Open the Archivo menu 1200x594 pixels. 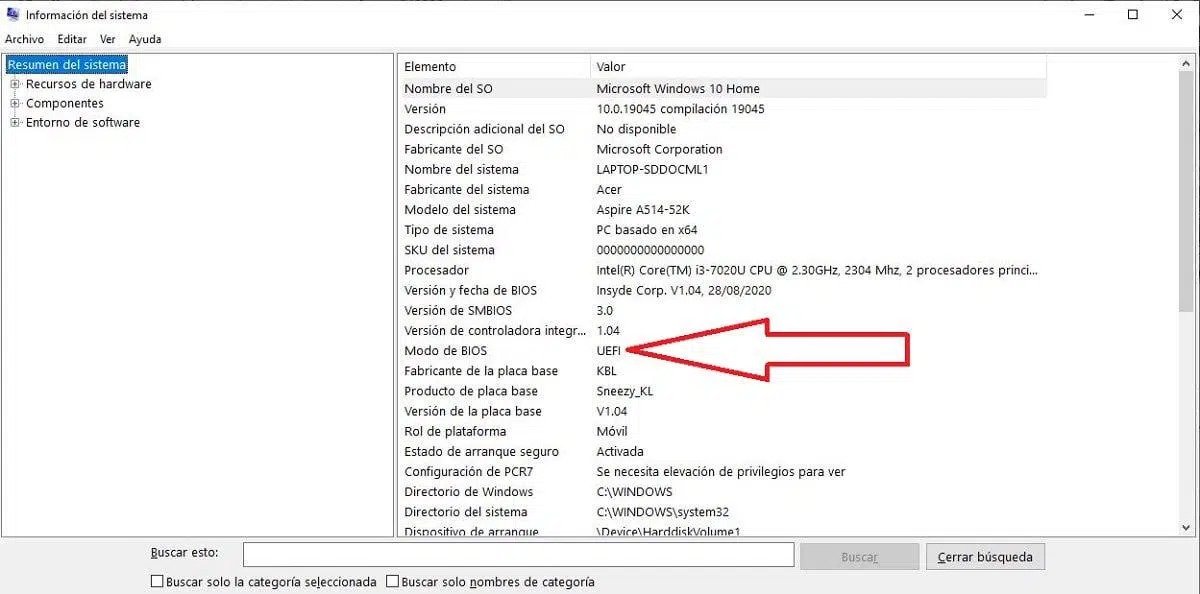coord(24,39)
